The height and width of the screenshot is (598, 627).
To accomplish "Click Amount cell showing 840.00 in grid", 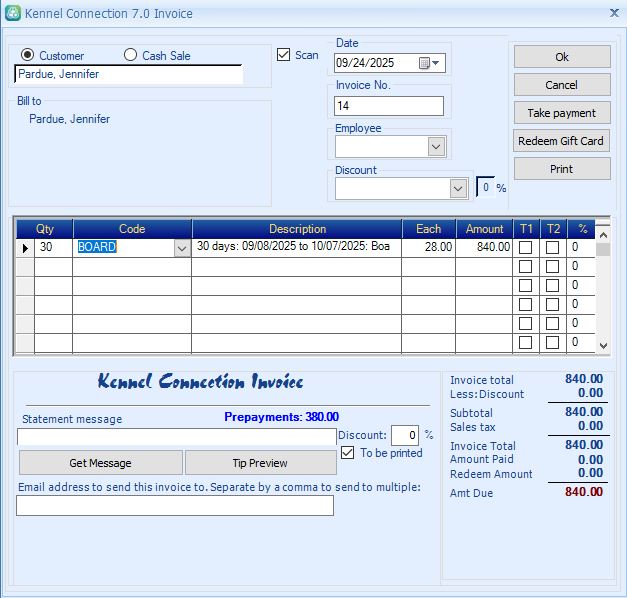I will [x=484, y=248].
